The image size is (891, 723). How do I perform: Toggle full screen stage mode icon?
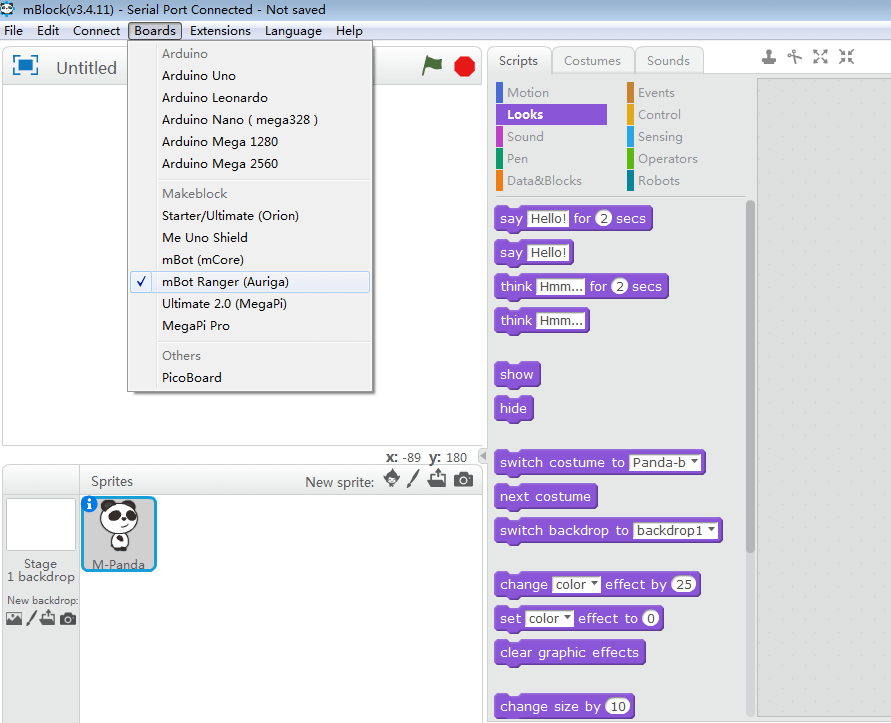[26, 66]
